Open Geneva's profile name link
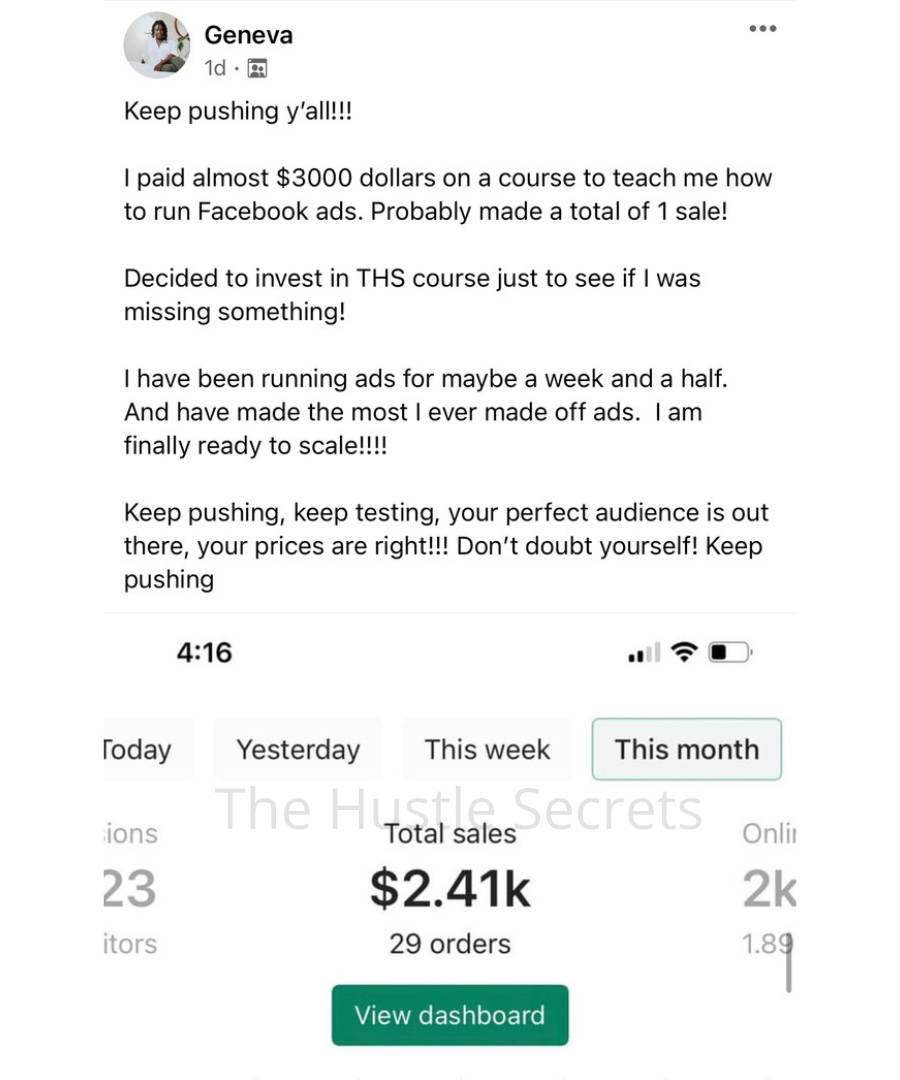Viewport: 900px width, 1080px height. pos(249,34)
